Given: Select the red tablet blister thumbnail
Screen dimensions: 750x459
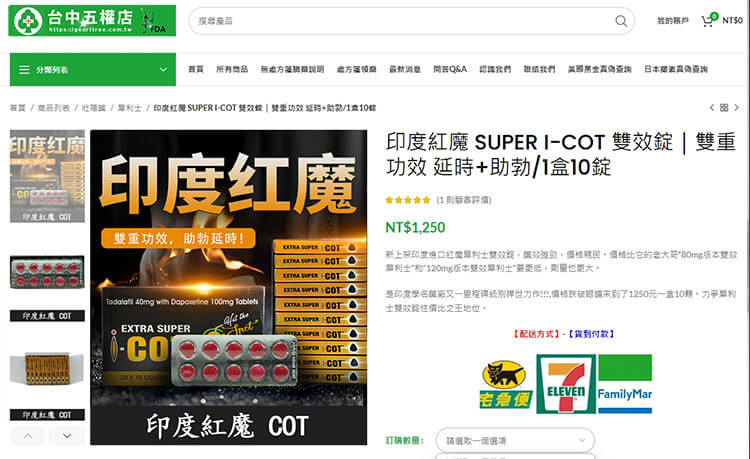Looking at the screenshot, I should tap(47, 272).
